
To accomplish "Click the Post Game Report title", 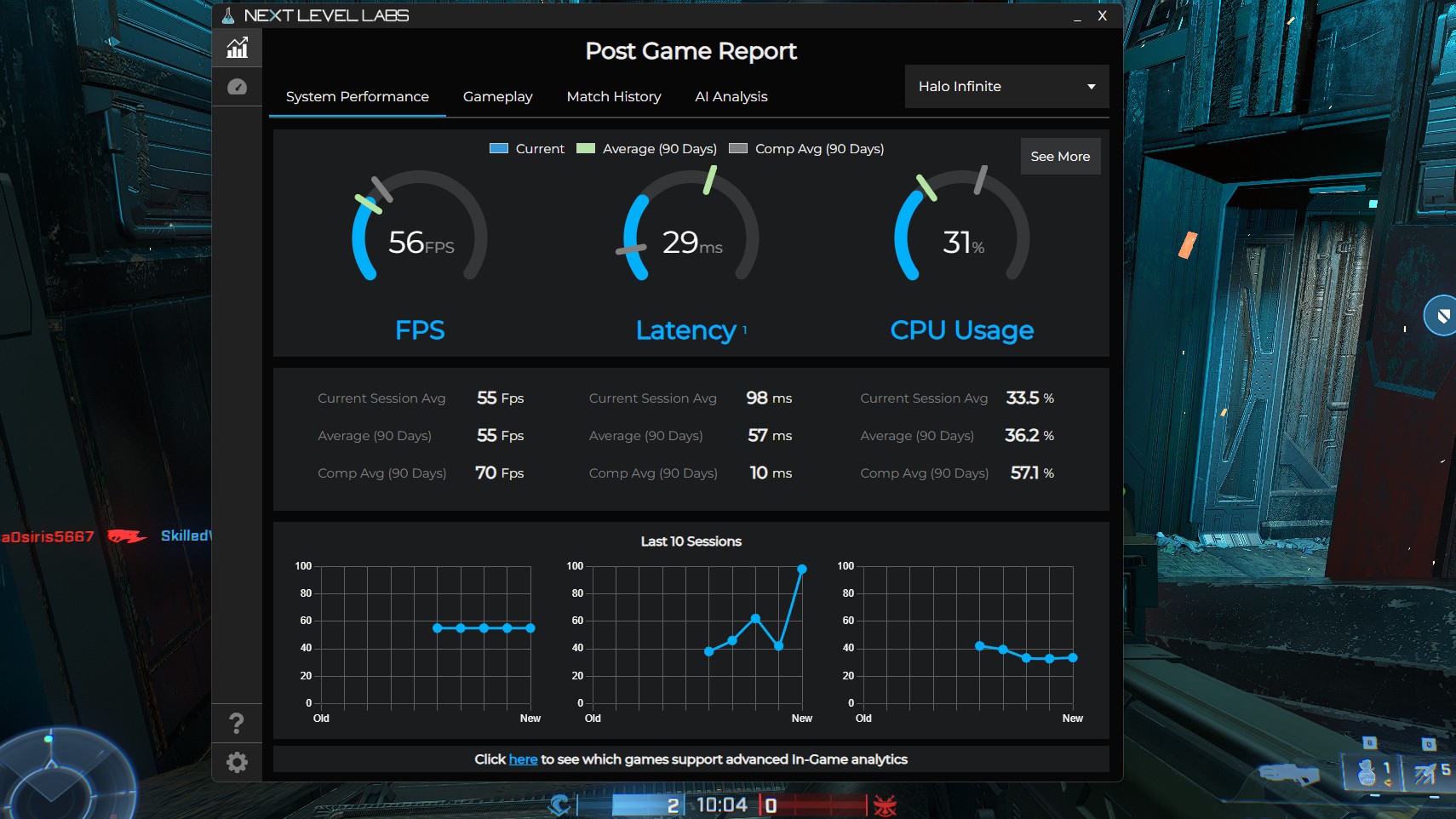I will point(691,51).
